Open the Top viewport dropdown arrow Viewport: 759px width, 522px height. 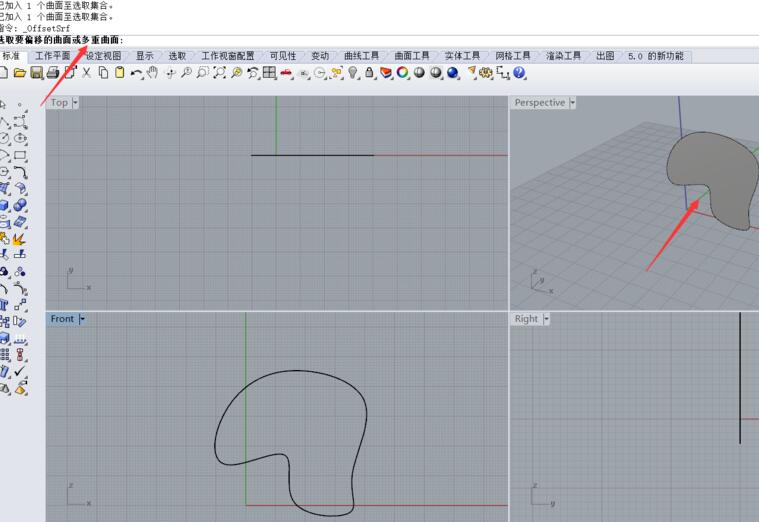[x=75, y=103]
